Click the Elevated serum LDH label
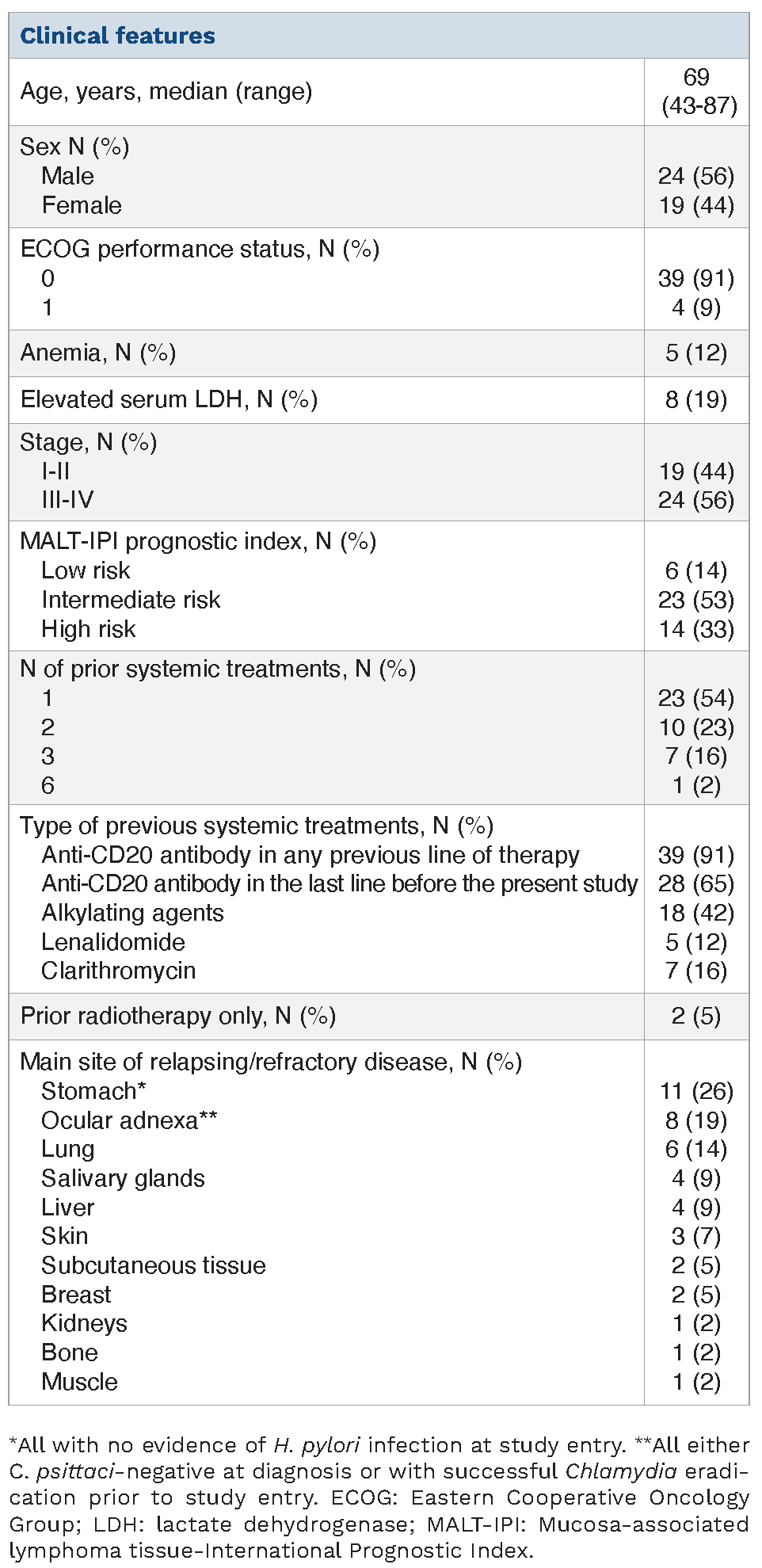The height and width of the screenshot is (1568, 762). [x=169, y=399]
